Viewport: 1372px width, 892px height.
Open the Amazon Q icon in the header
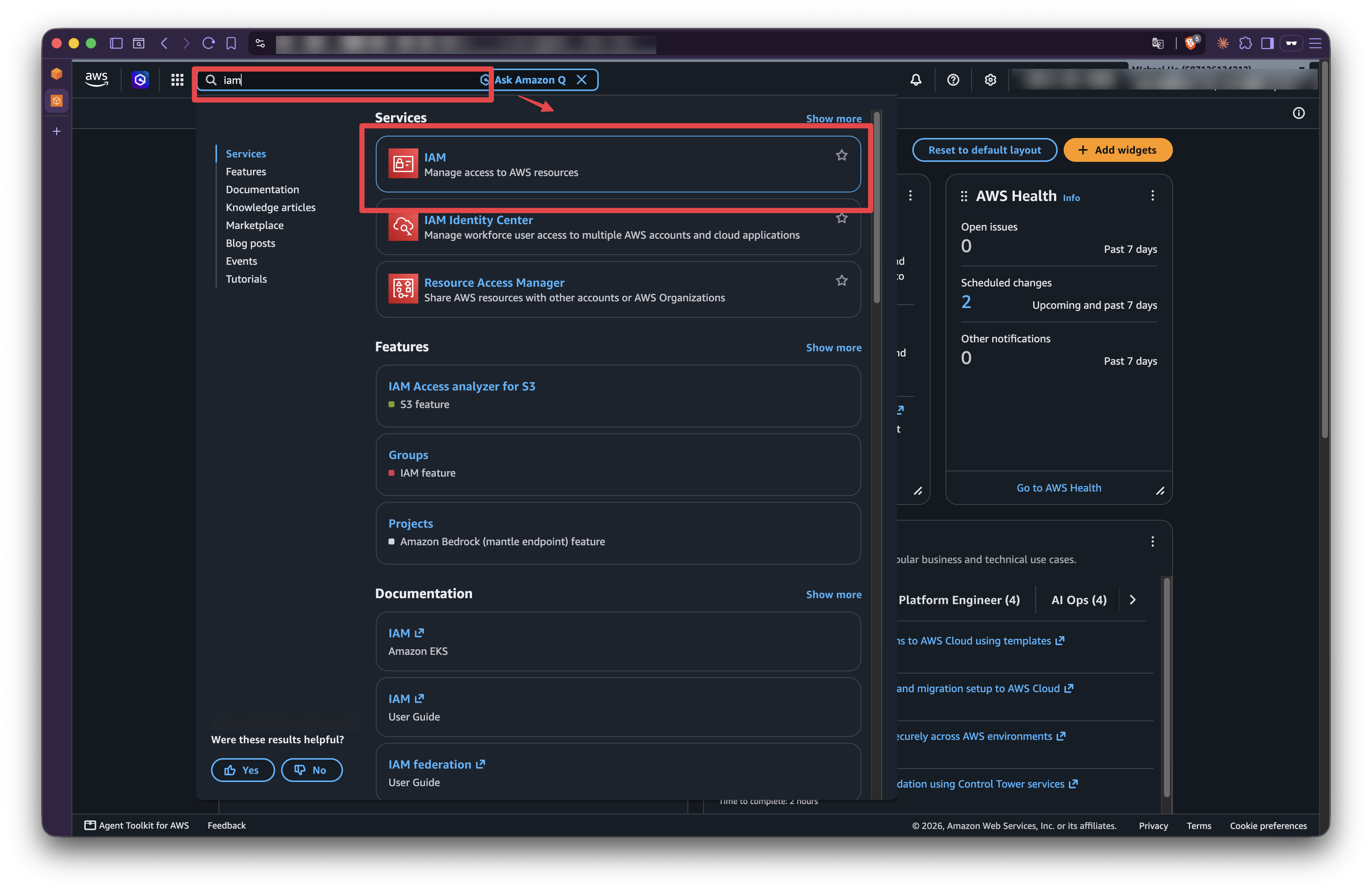point(140,79)
